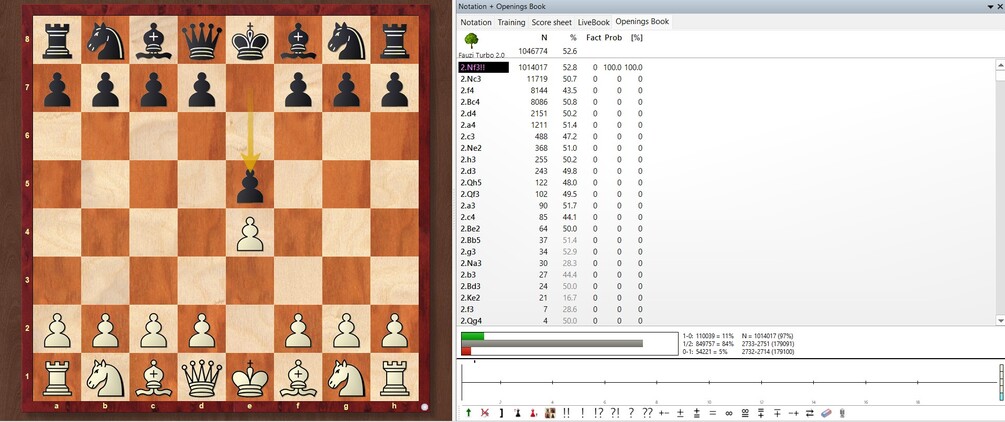Select book move 2.Ke2
This screenshot has width=1005, height=422.
click(472, 298)
